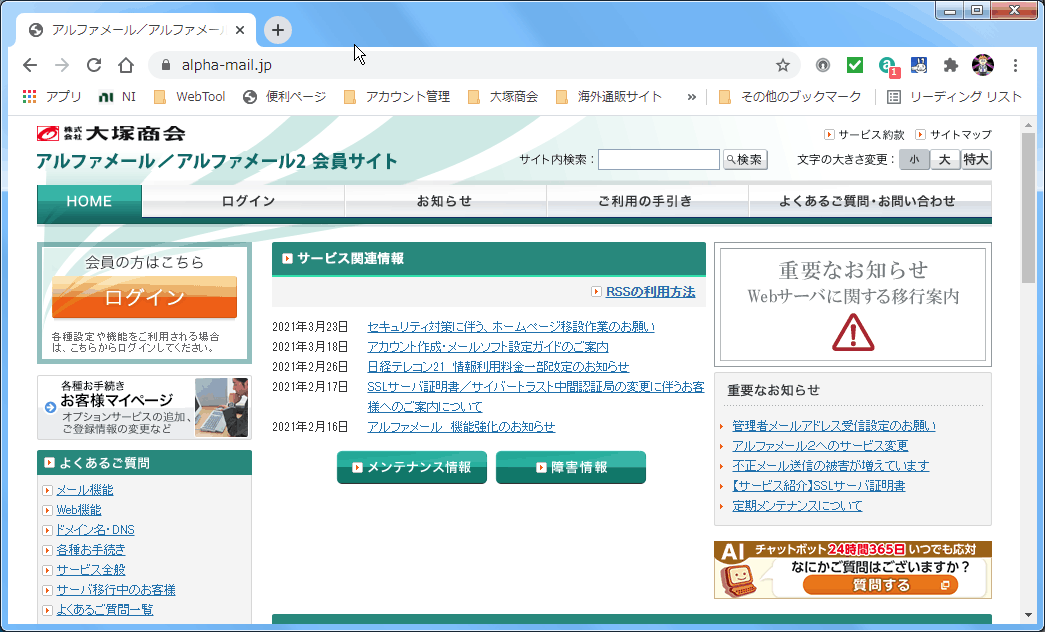Set text size to 小

[x=914, y=159]
